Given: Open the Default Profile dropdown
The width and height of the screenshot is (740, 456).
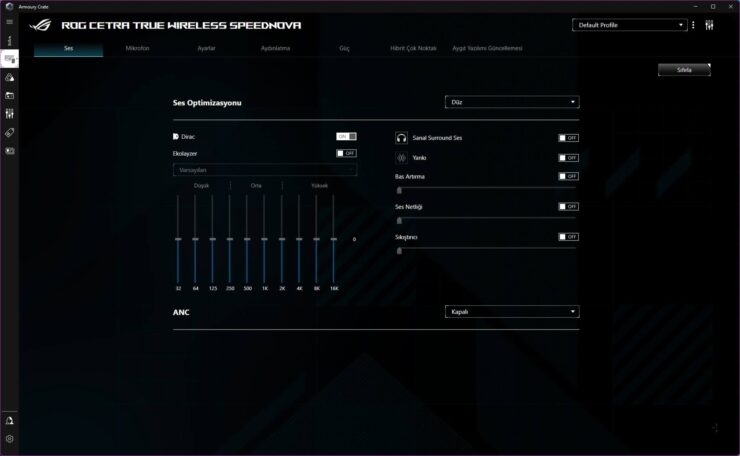Looking at the screenshot, I should click(x=630, y=25).
